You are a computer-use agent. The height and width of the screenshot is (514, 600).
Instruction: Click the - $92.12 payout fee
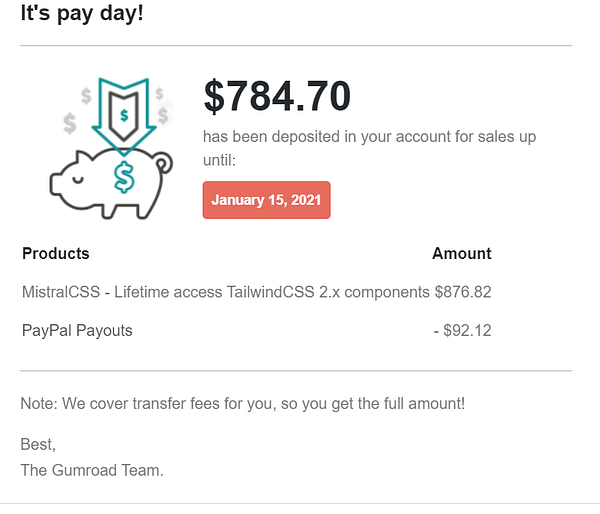(x=468, y=330)
